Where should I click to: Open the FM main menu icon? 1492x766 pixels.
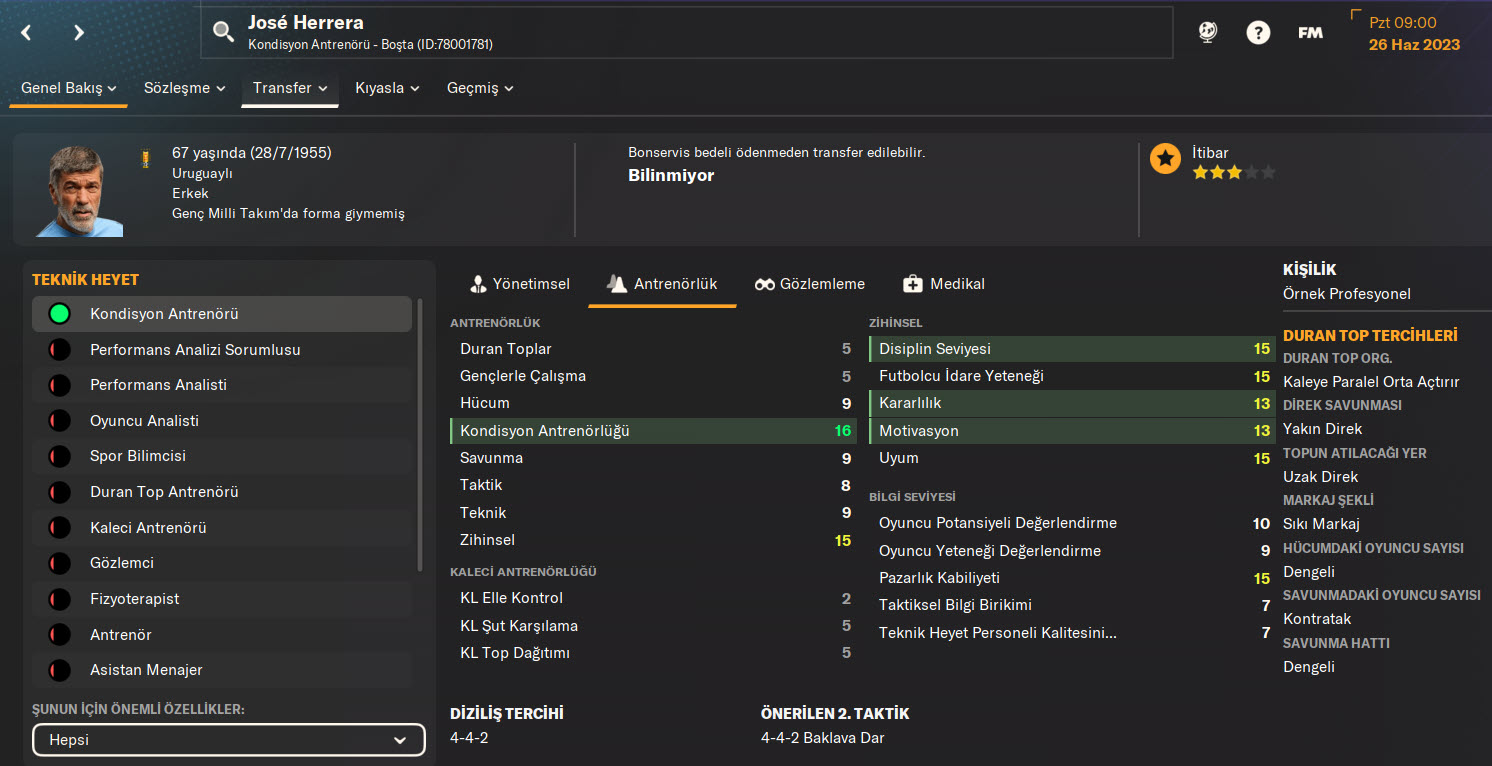click(1310, 32)
